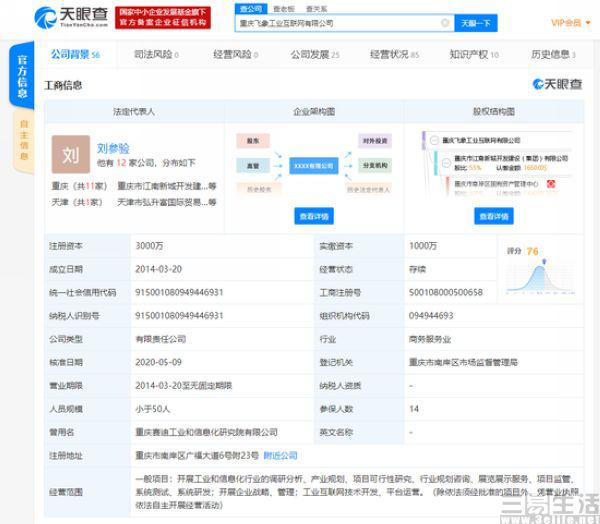Clear the search box with the X icon
The width and height of the screenshot is (600, 524).
click(x=445, y=23)
